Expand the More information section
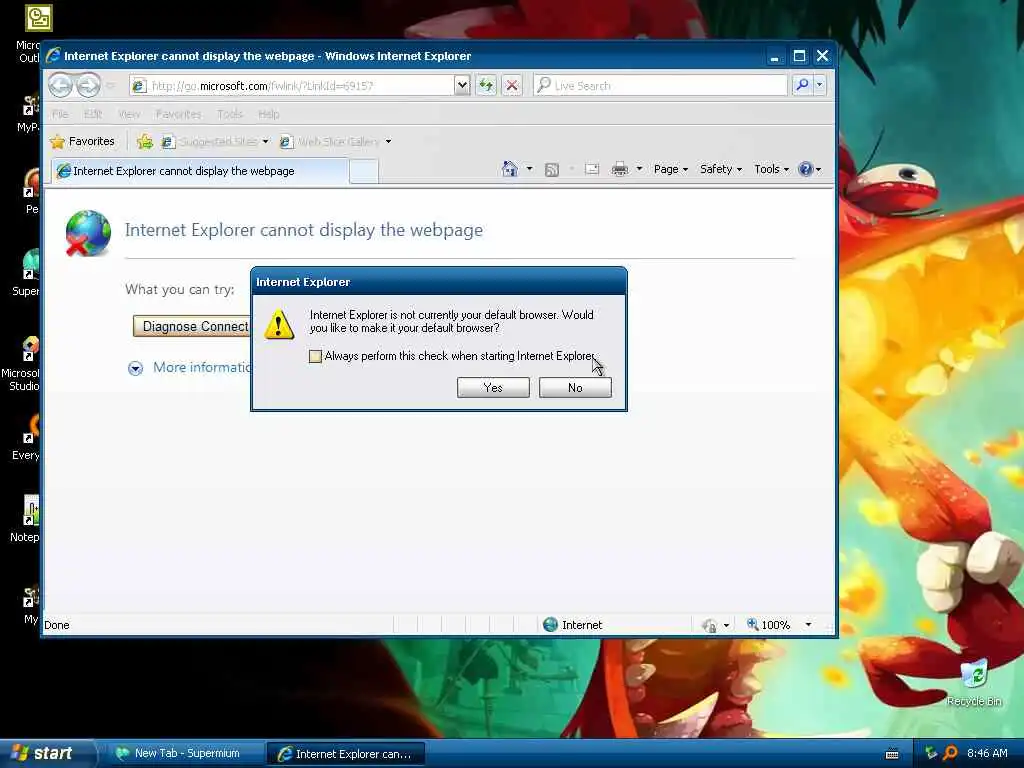 pyautogui.click(x=135, y=368)
